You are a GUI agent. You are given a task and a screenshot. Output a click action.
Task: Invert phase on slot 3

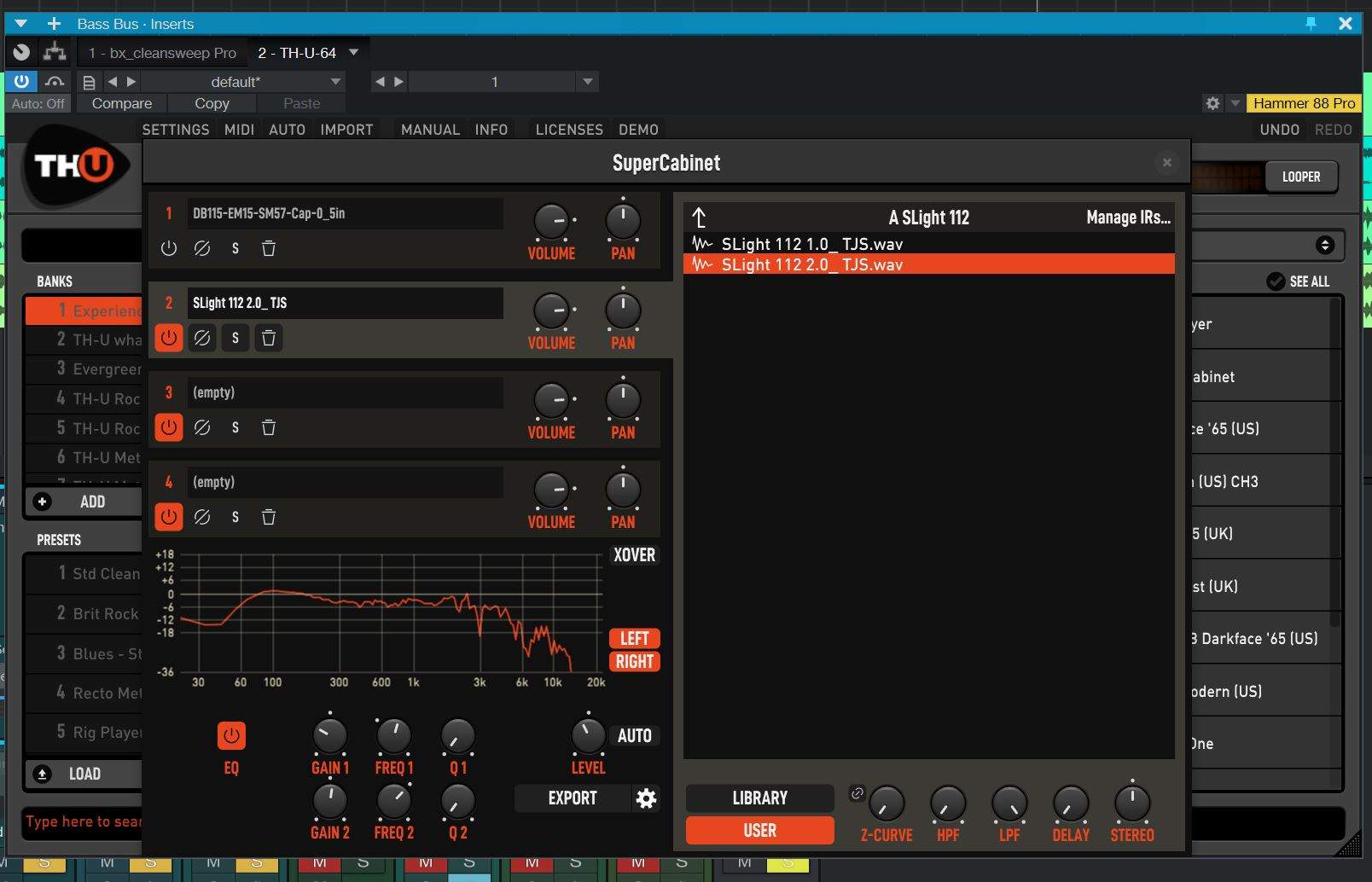[202, 427]
